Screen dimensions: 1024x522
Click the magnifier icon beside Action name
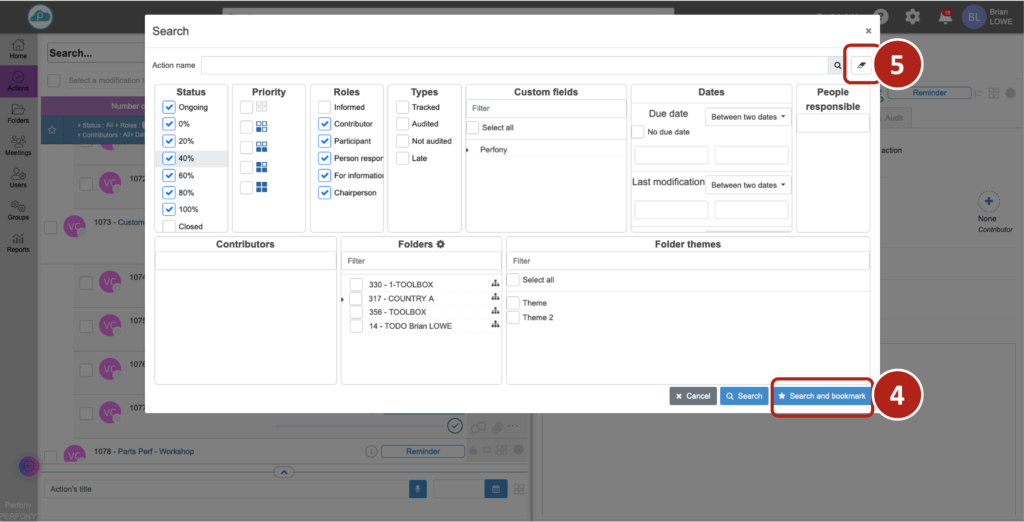coord(838,65)
